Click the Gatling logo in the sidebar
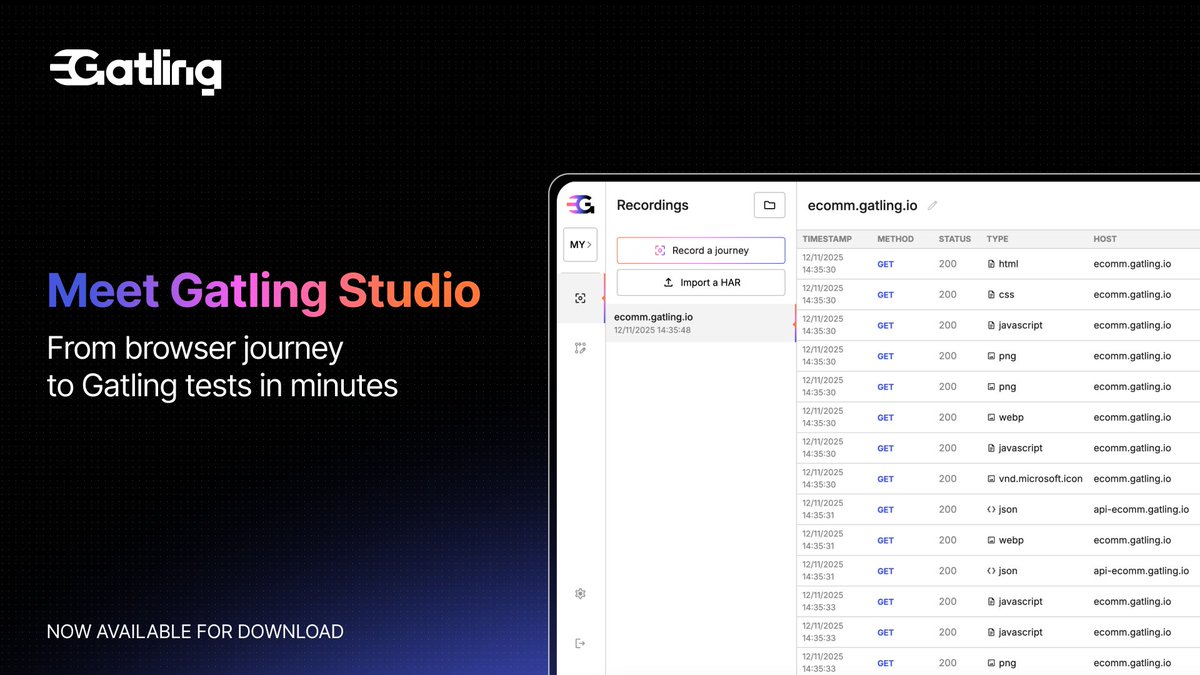 pyautogui.click(x=580, y=204)
